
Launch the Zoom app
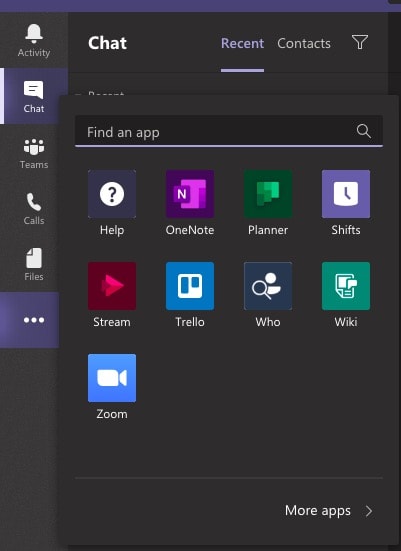coord(112,378)
